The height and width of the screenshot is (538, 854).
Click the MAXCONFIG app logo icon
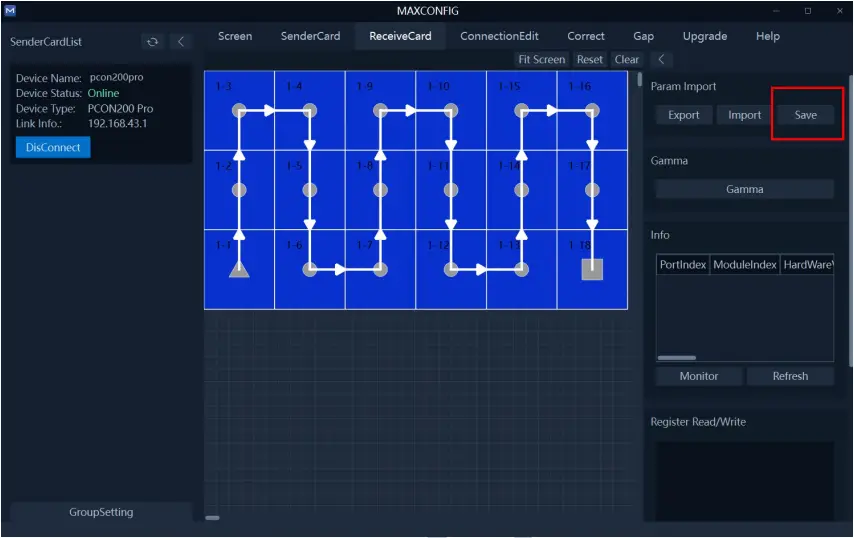[10, 11]
